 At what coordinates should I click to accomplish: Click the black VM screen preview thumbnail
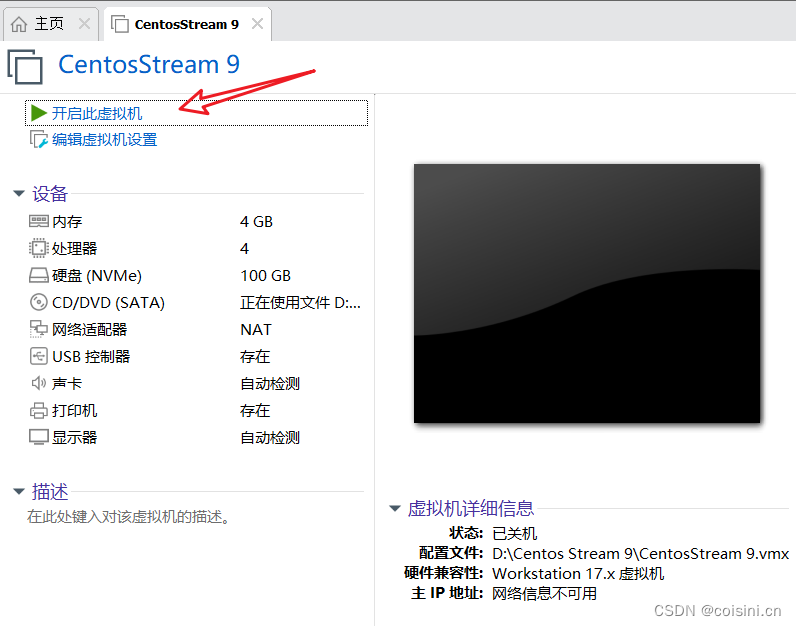coord(587,293)
